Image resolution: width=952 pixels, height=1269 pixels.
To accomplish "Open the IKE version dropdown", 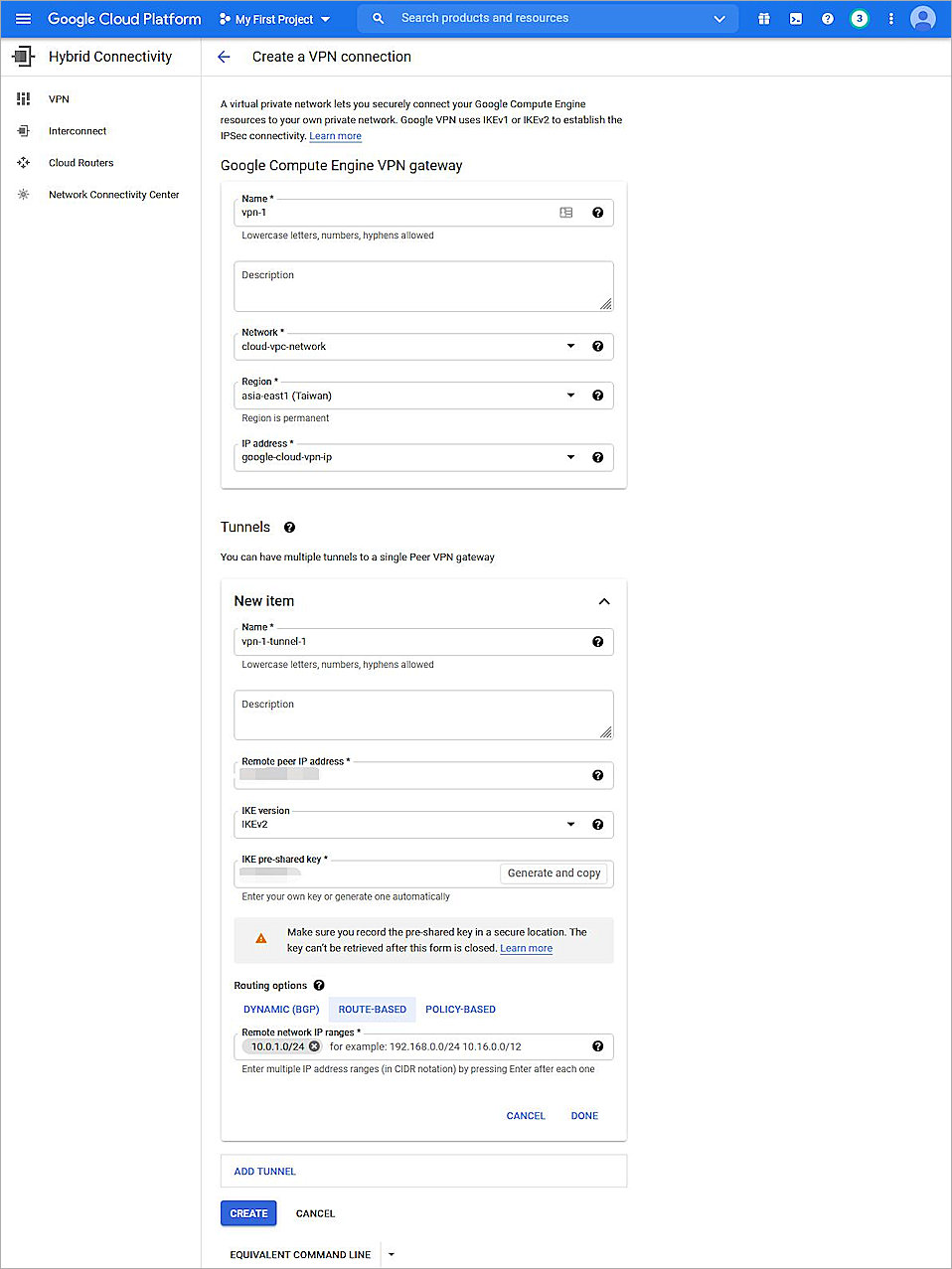I will (x=570, y=824).
